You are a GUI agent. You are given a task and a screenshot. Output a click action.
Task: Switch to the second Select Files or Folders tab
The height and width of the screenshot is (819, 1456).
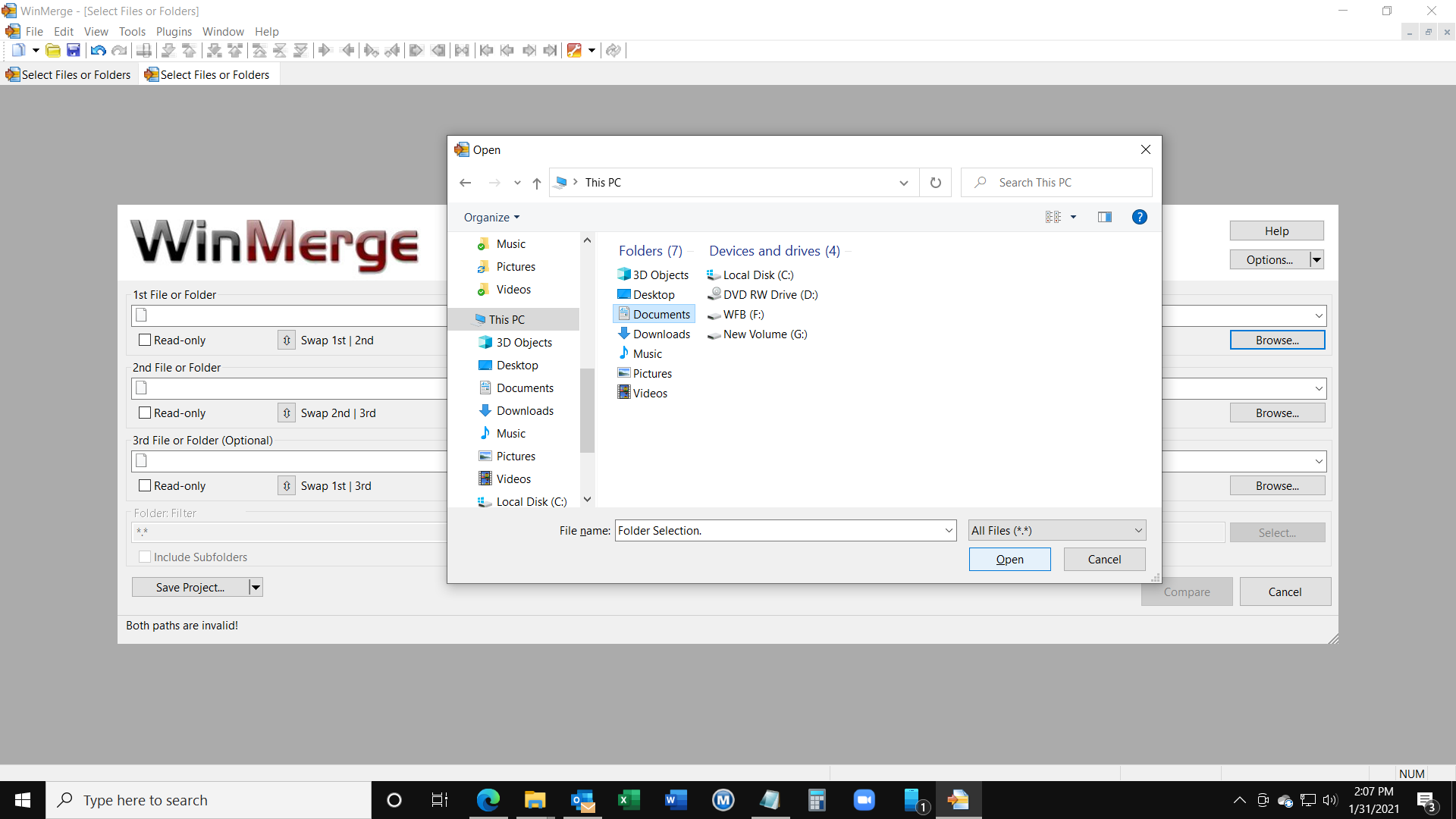[x=207, y=74]
